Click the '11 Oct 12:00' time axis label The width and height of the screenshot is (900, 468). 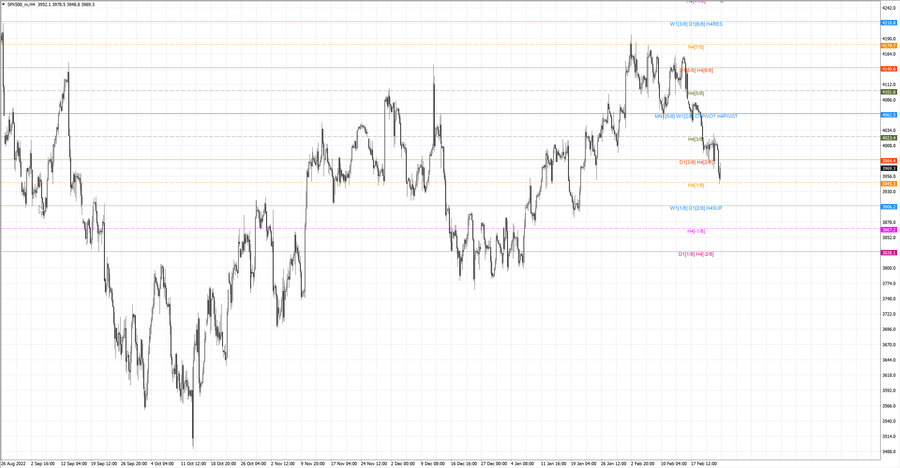click(x=193, y=463)
